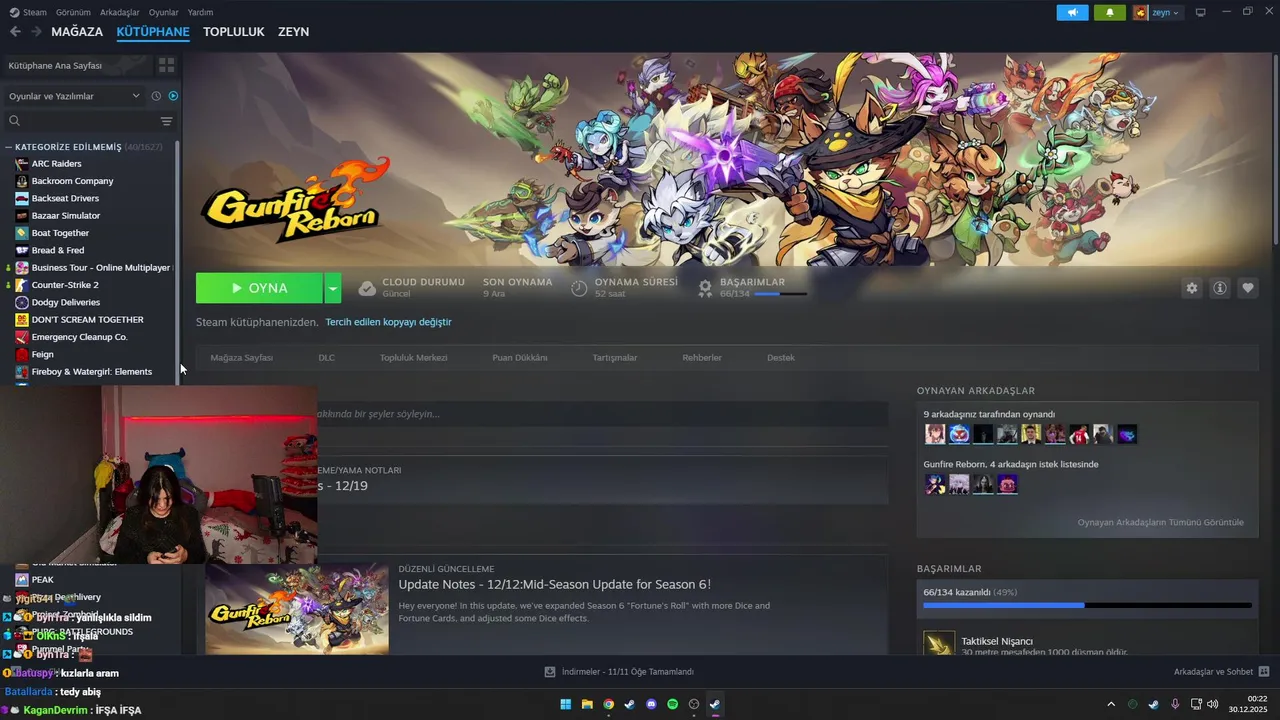Click the Oynama Süresi clock icon
The image size is (1280, 720).
(x=579, y=288)
